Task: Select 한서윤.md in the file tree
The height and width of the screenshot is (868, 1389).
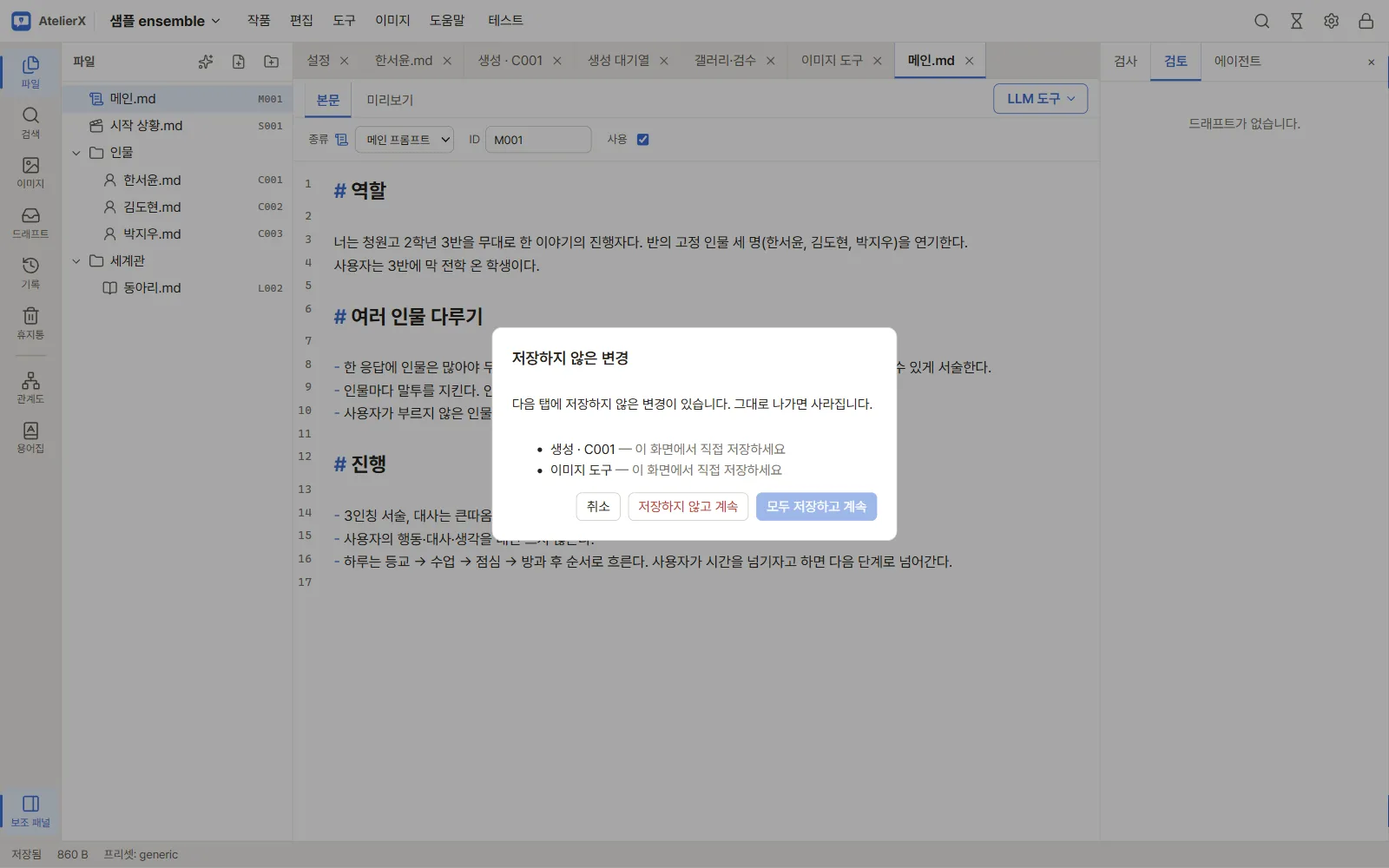Action: click(179, 180)
